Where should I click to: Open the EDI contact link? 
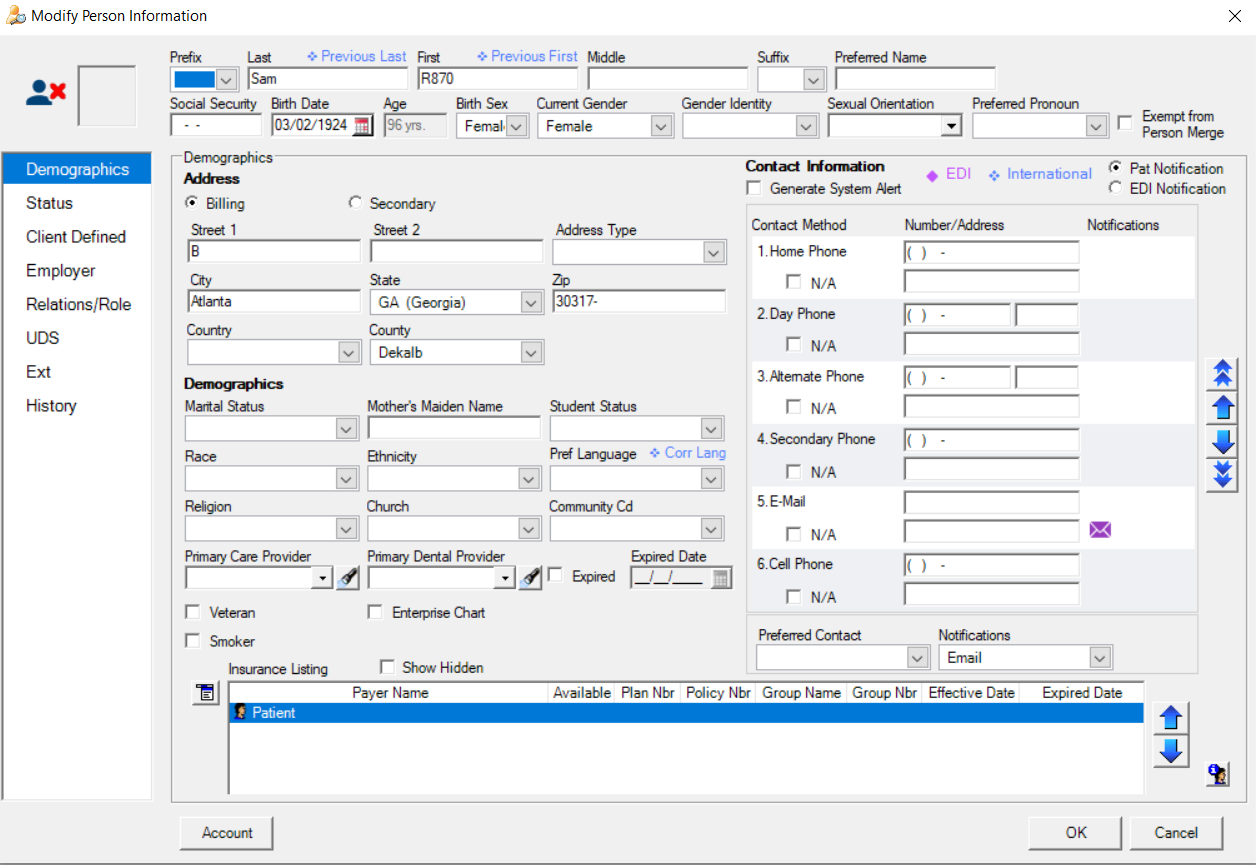(949, 174)
